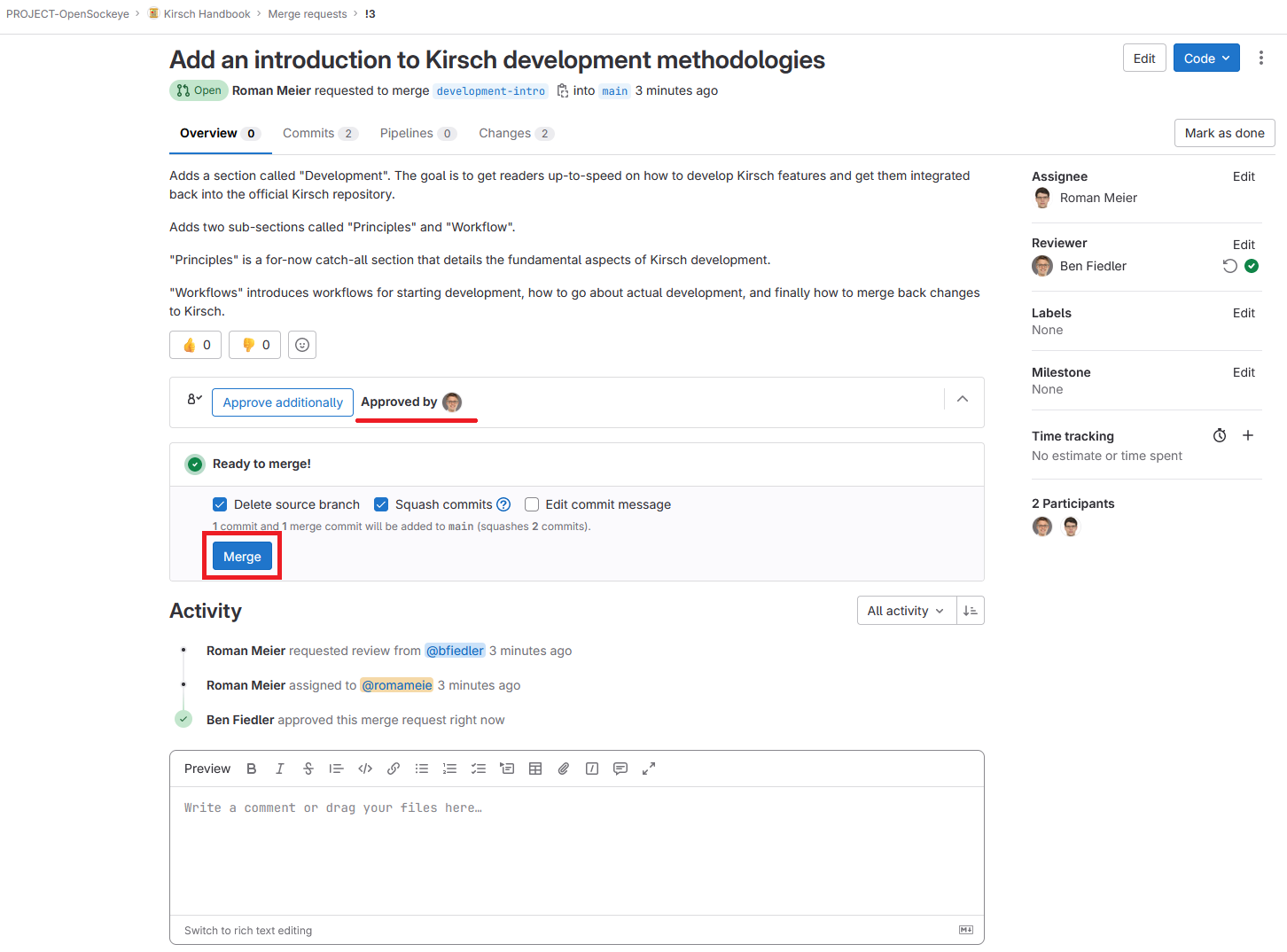Open the @romameie mention link
The image size is (1287, 952).
tap(397, 685)
